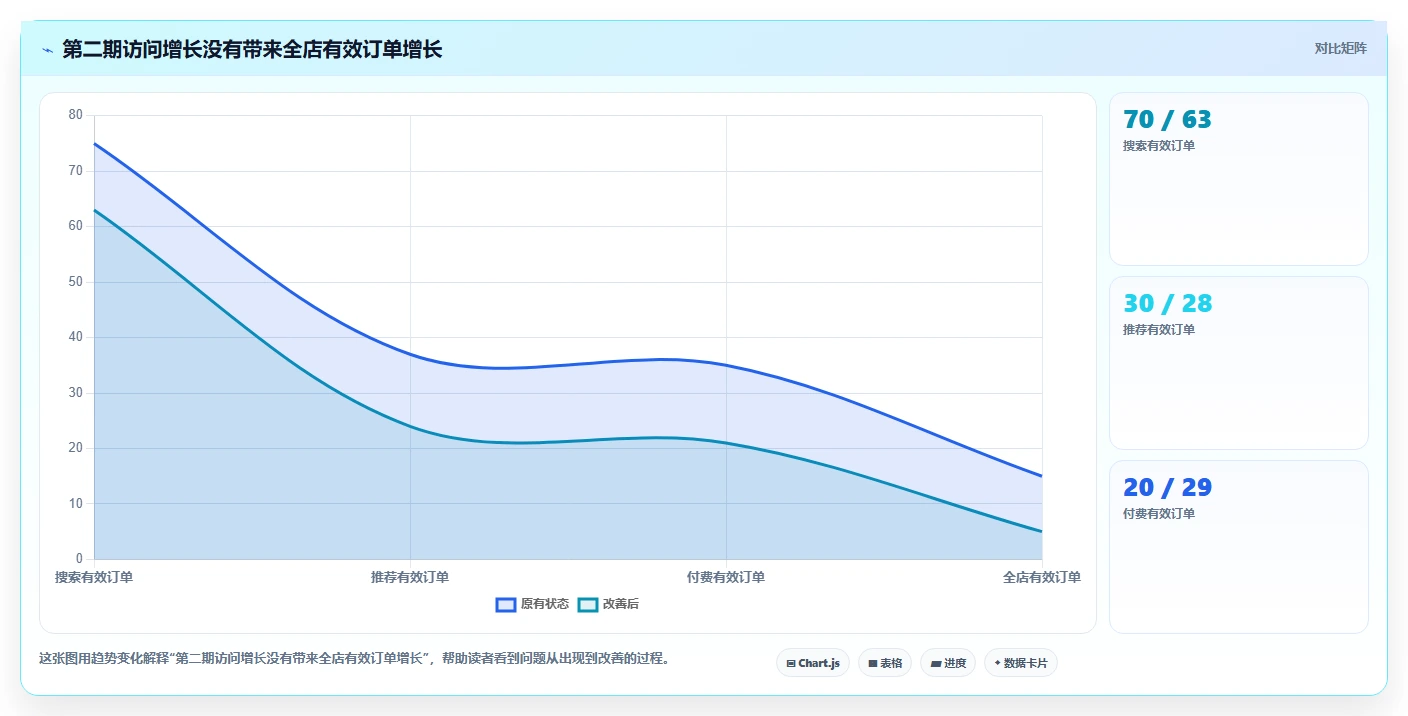The image size is (1408, 716).
Task: Click the 80 y-axis tick label
Action: [76, 115]
